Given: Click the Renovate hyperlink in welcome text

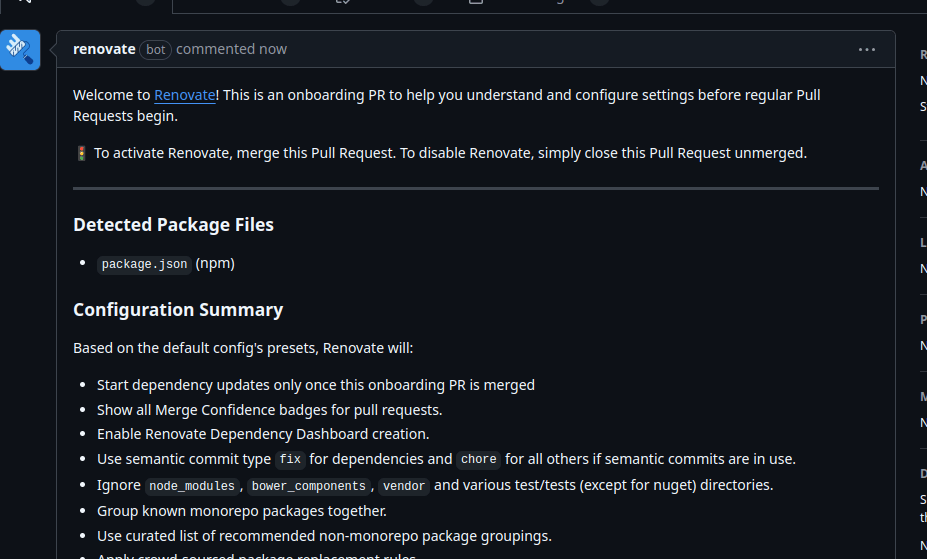Looking at the screenshot, I should [185, 95].
